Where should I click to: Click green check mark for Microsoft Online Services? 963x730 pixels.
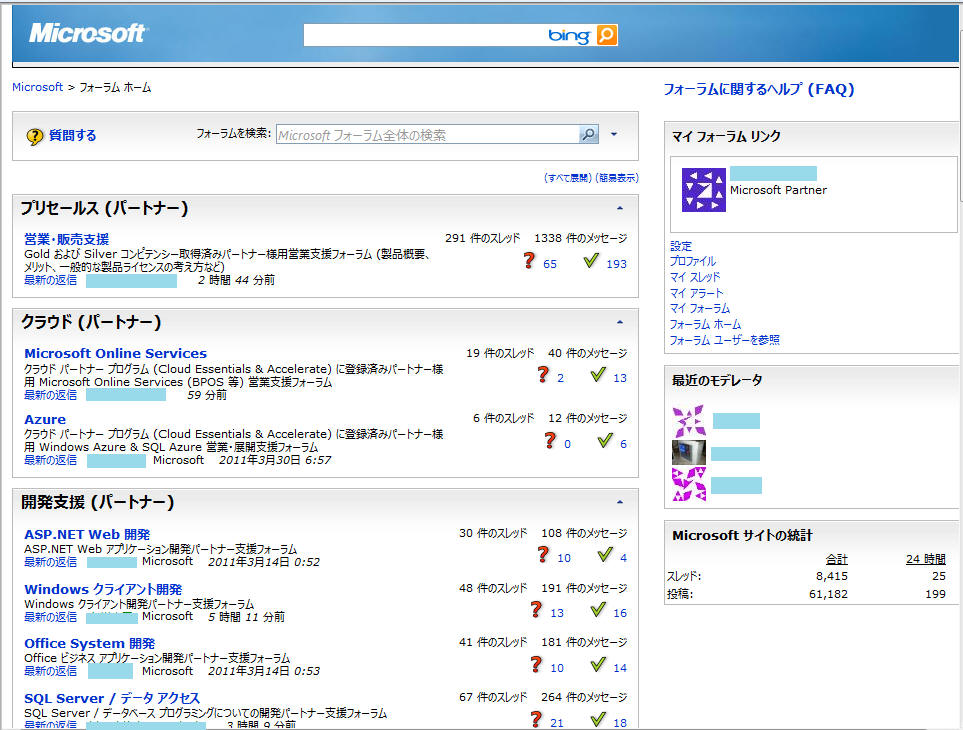coord(598,375)
